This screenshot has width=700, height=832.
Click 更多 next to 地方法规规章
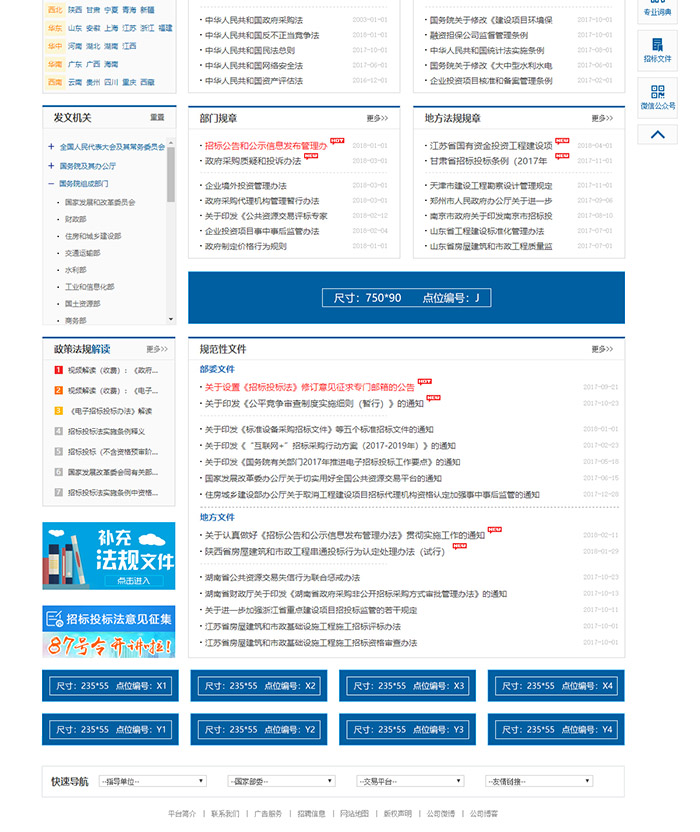coord(602,118)
